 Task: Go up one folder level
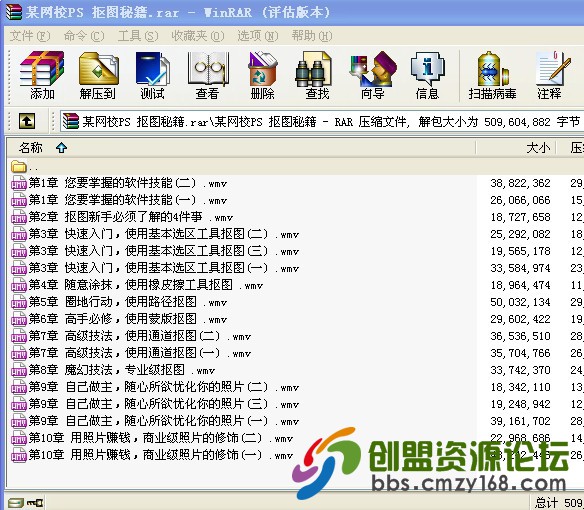click(x=27, y=121)
